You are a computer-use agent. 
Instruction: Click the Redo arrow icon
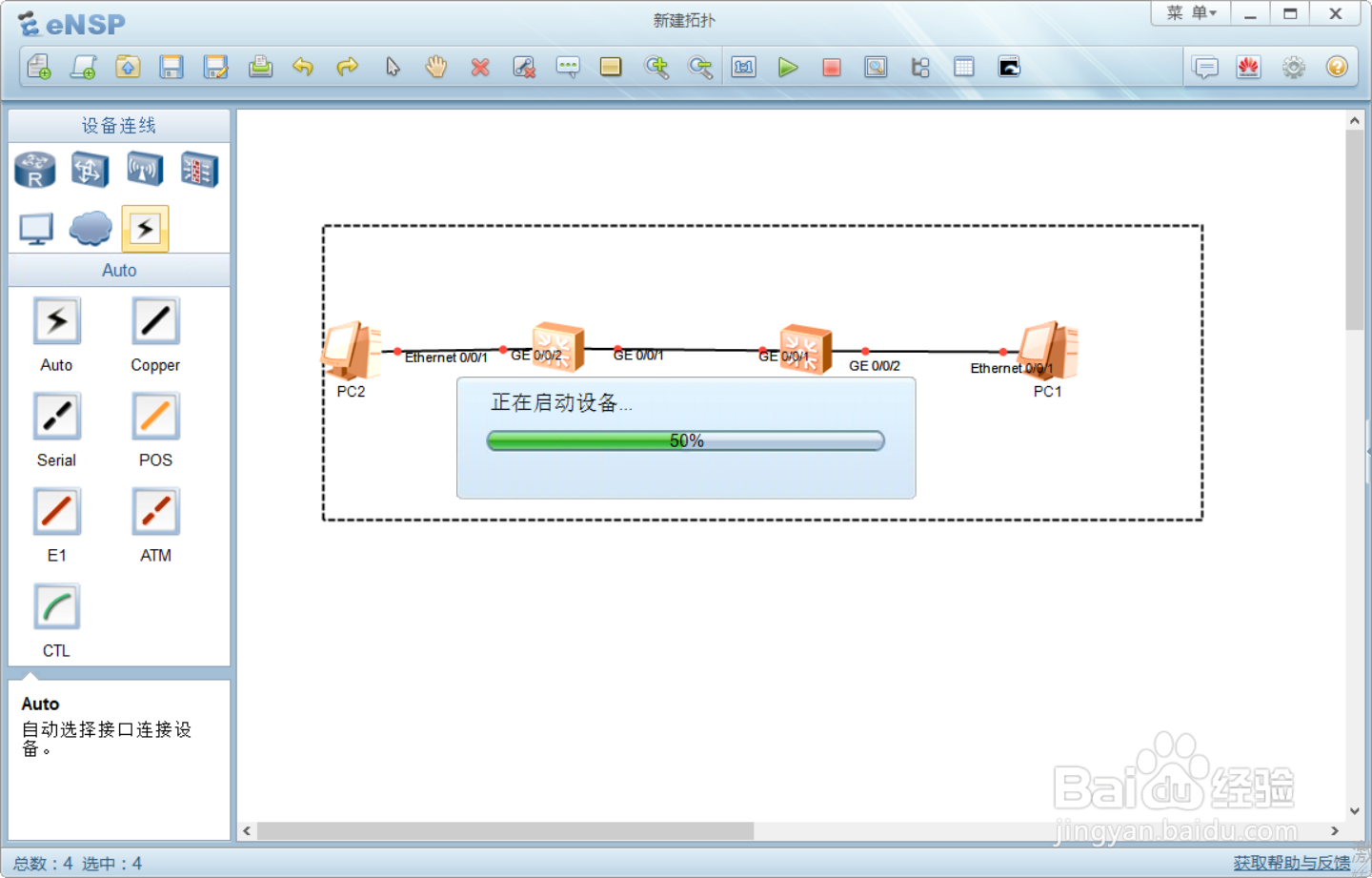click(x=348, y=67)
